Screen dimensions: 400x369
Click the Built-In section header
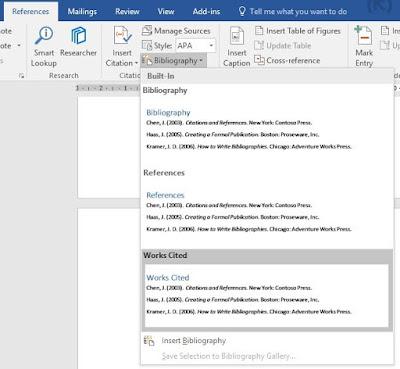tap(267, 76)
